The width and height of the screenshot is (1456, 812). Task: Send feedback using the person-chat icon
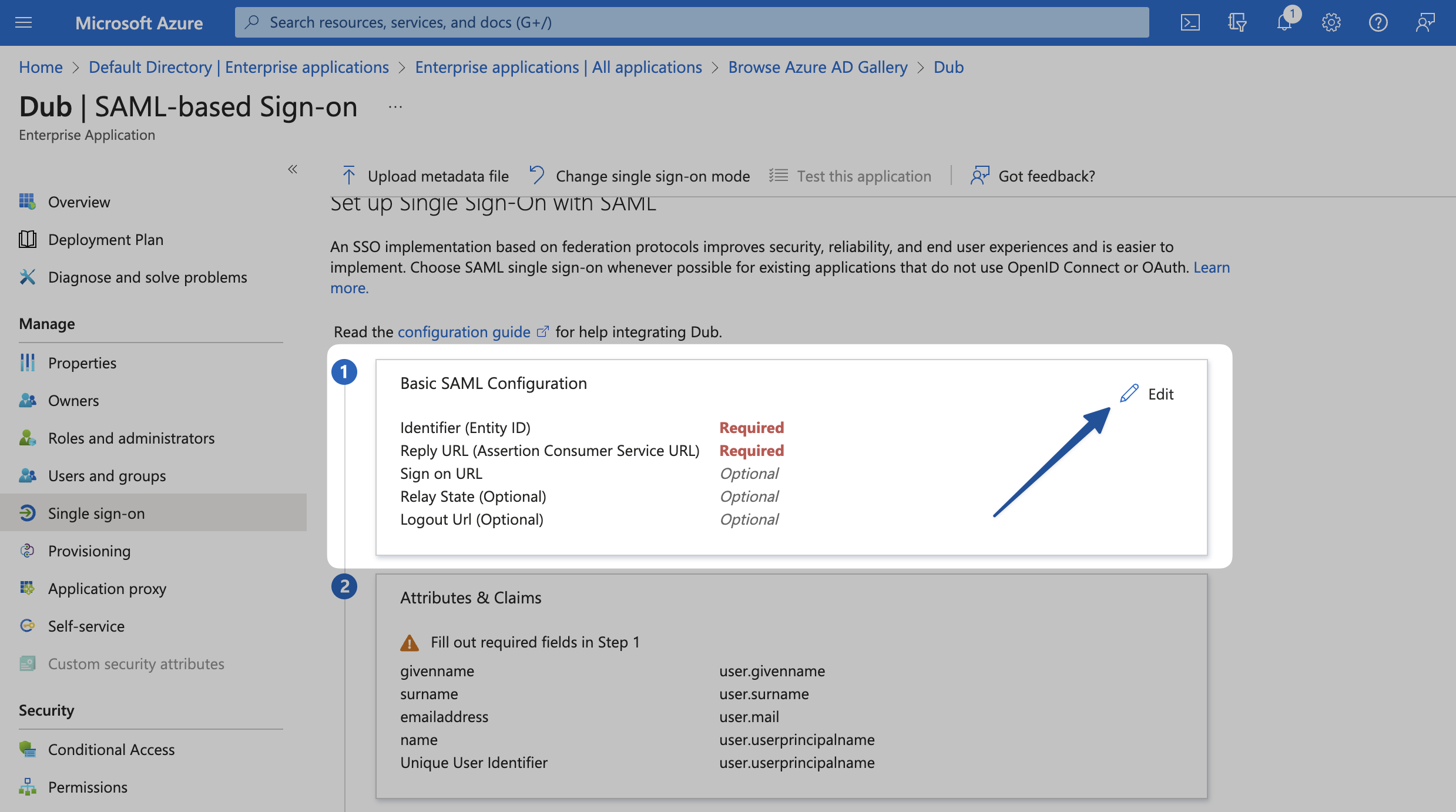pos(1425,22)
